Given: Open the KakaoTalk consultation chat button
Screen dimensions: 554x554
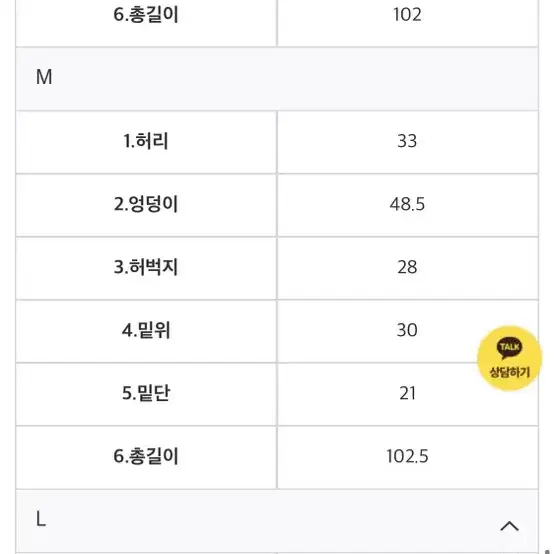Looking at the screenshot, I should tap(509, 358).
